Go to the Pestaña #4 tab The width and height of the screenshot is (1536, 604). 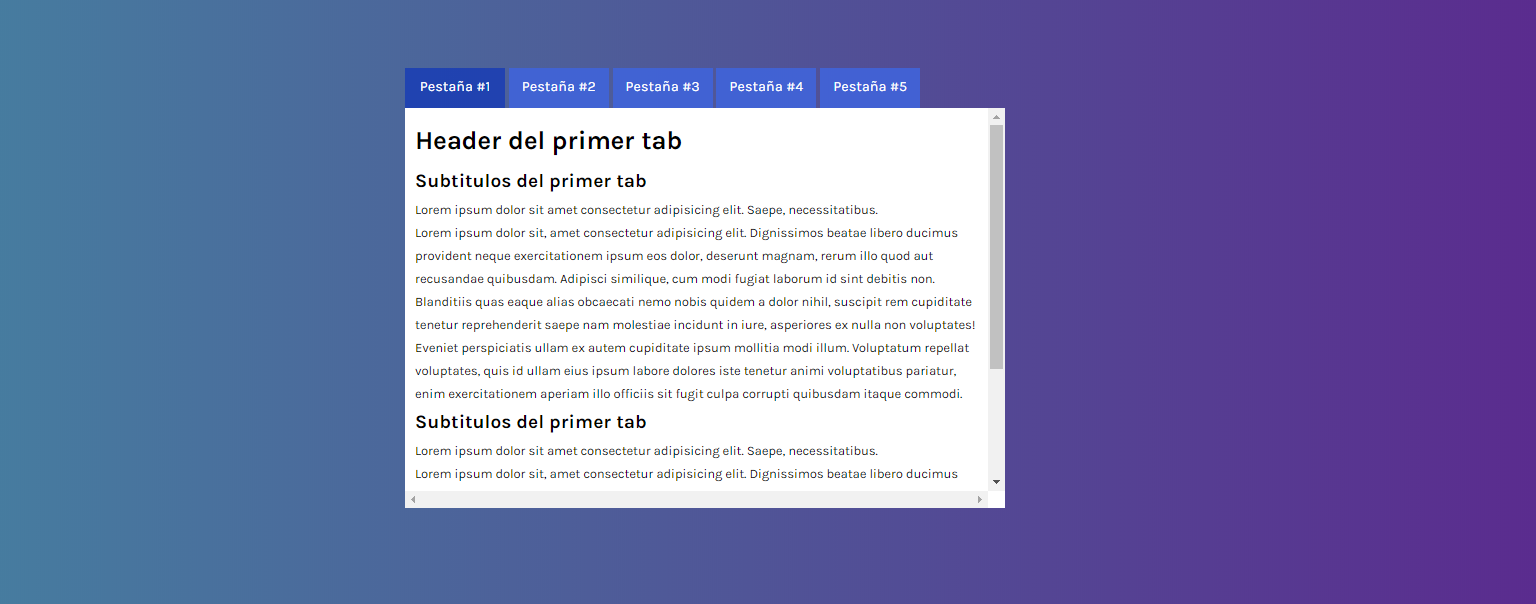766,87
